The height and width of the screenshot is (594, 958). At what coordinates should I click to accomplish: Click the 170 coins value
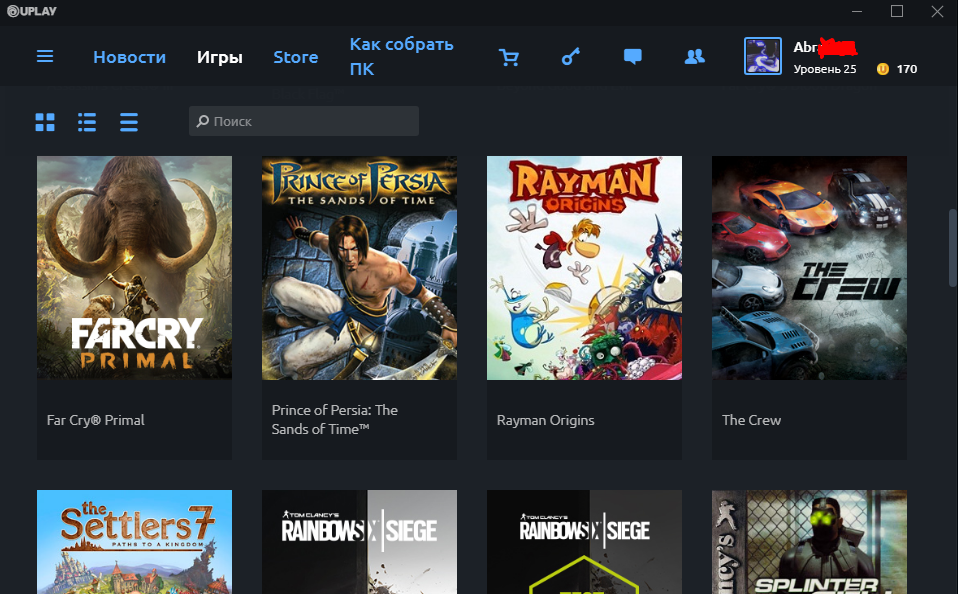click(907, 69)
